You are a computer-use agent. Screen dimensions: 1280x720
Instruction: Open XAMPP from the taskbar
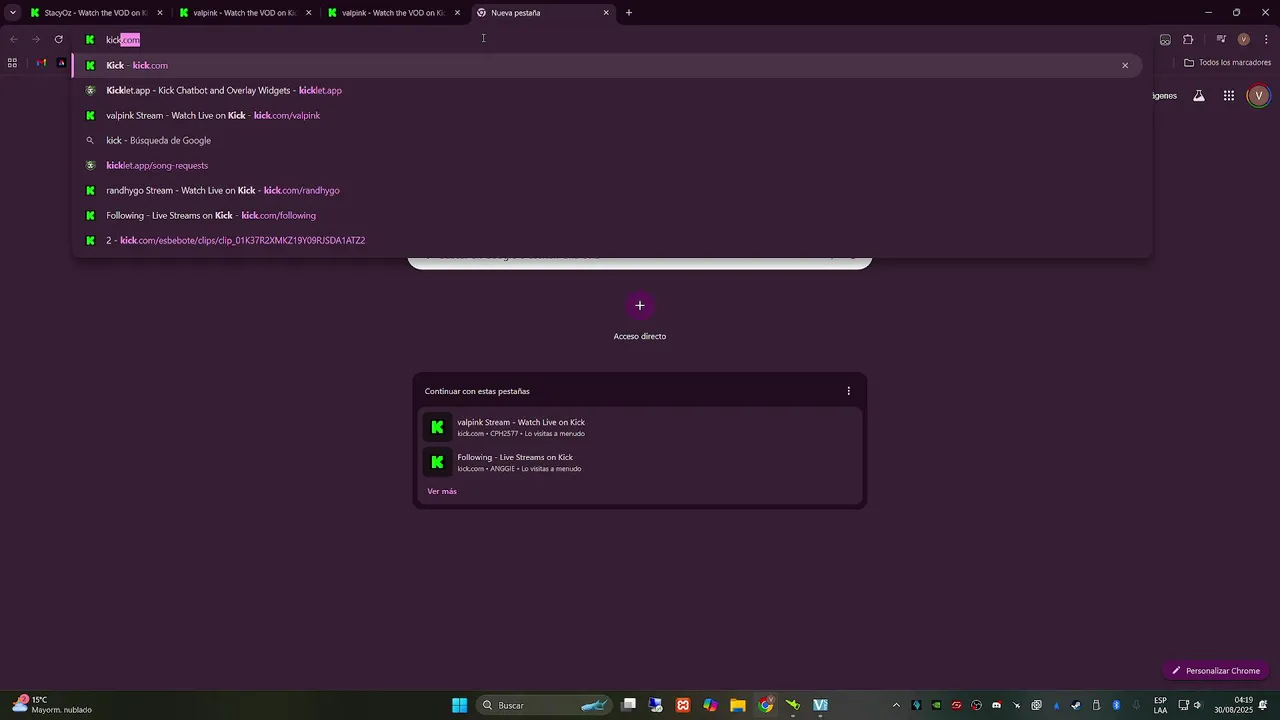click(683, 705)
